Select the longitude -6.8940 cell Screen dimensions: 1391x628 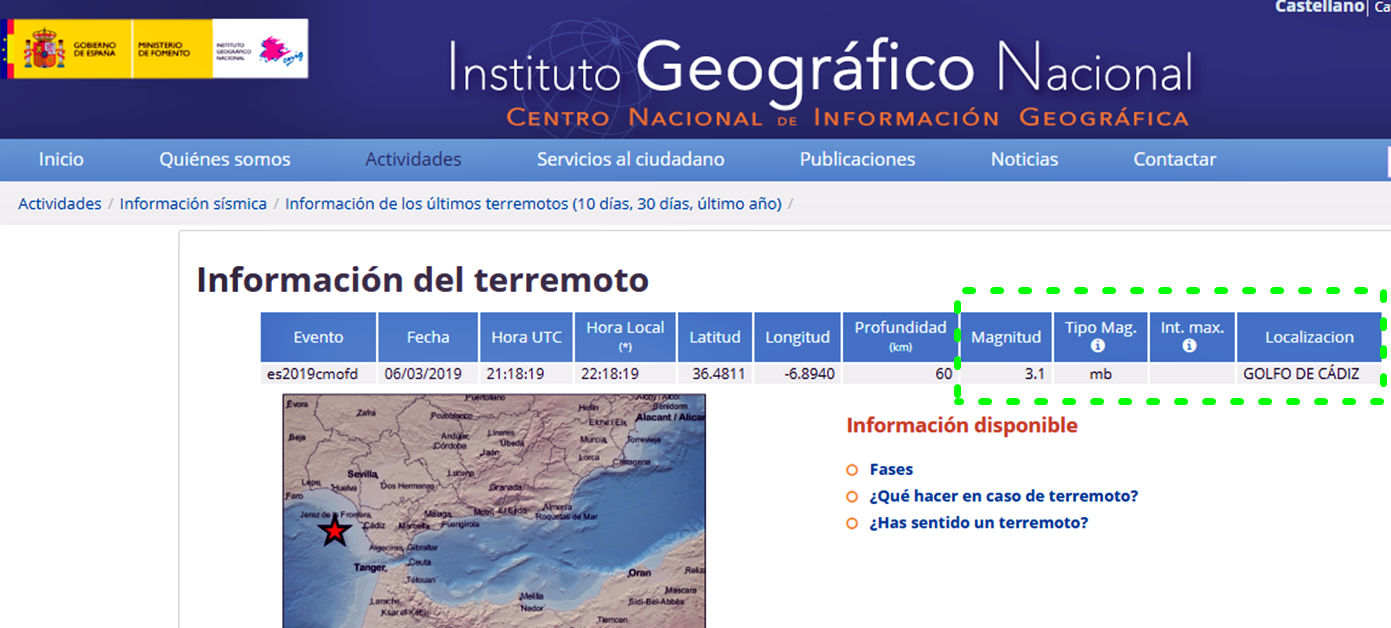798,374
